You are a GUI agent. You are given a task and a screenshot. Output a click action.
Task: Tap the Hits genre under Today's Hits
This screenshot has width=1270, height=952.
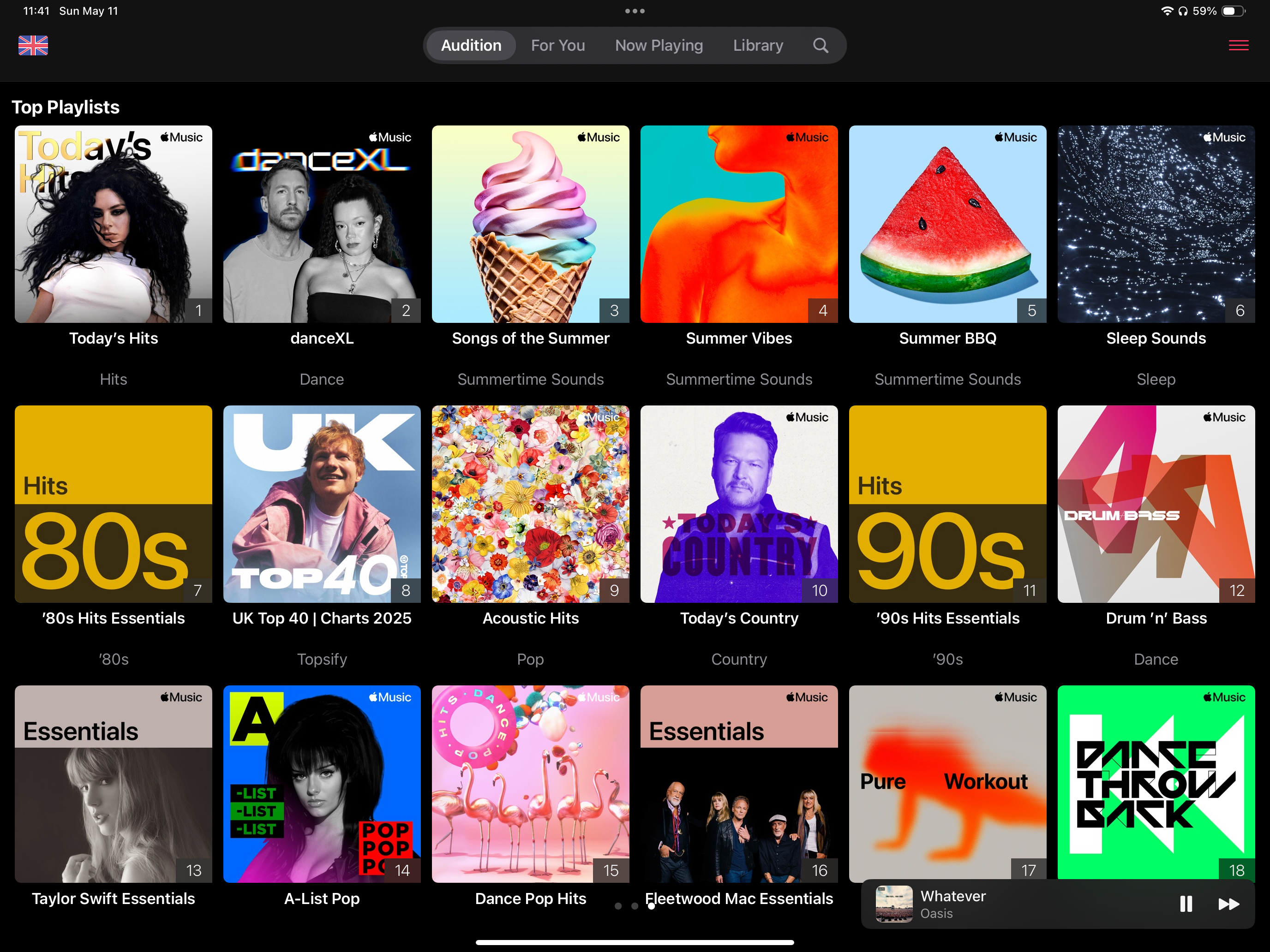coord(113,379)
